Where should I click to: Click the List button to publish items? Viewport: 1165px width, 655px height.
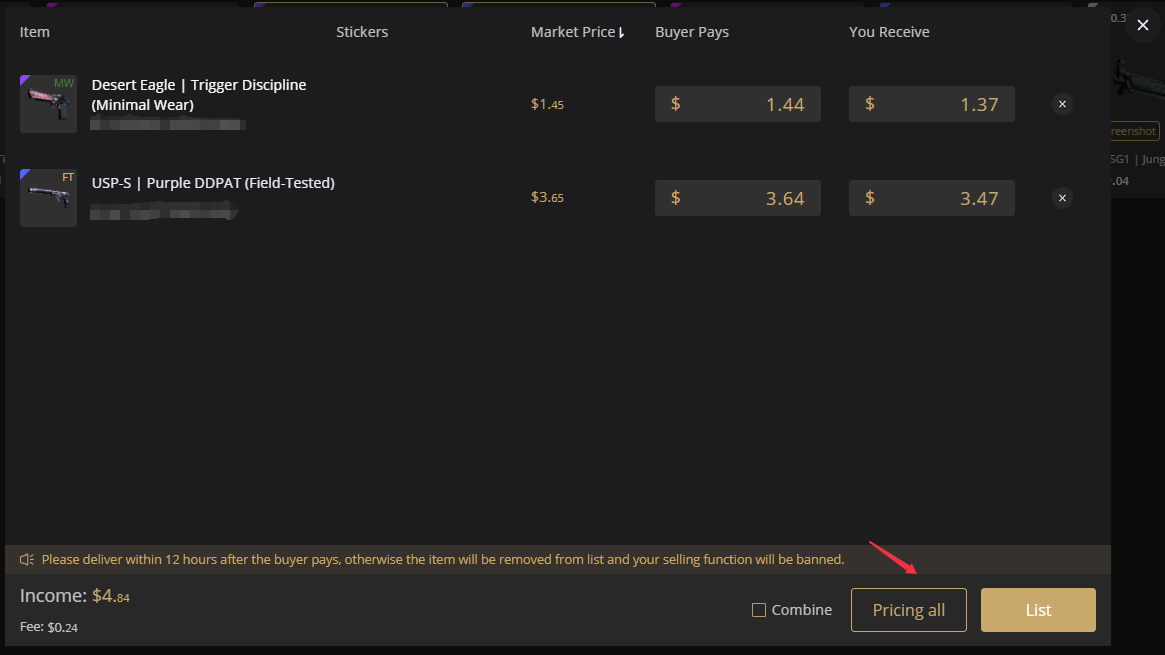coord(1038,609)
